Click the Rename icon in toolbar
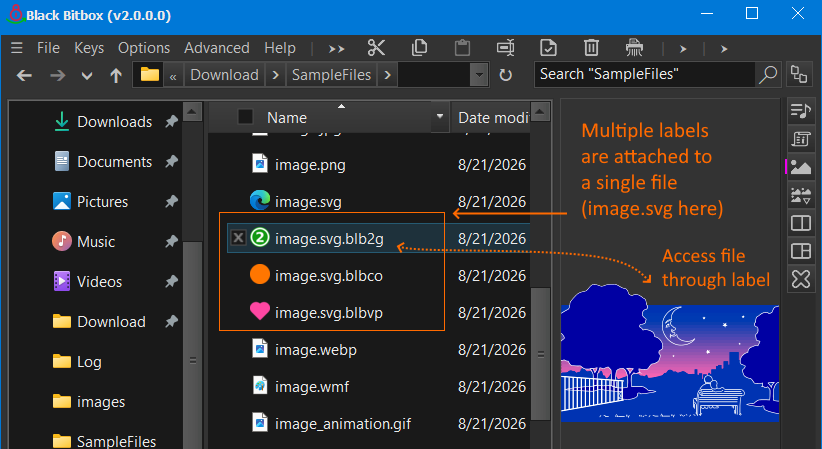Viewport: 822px width, 449px height. pos(505,48)
